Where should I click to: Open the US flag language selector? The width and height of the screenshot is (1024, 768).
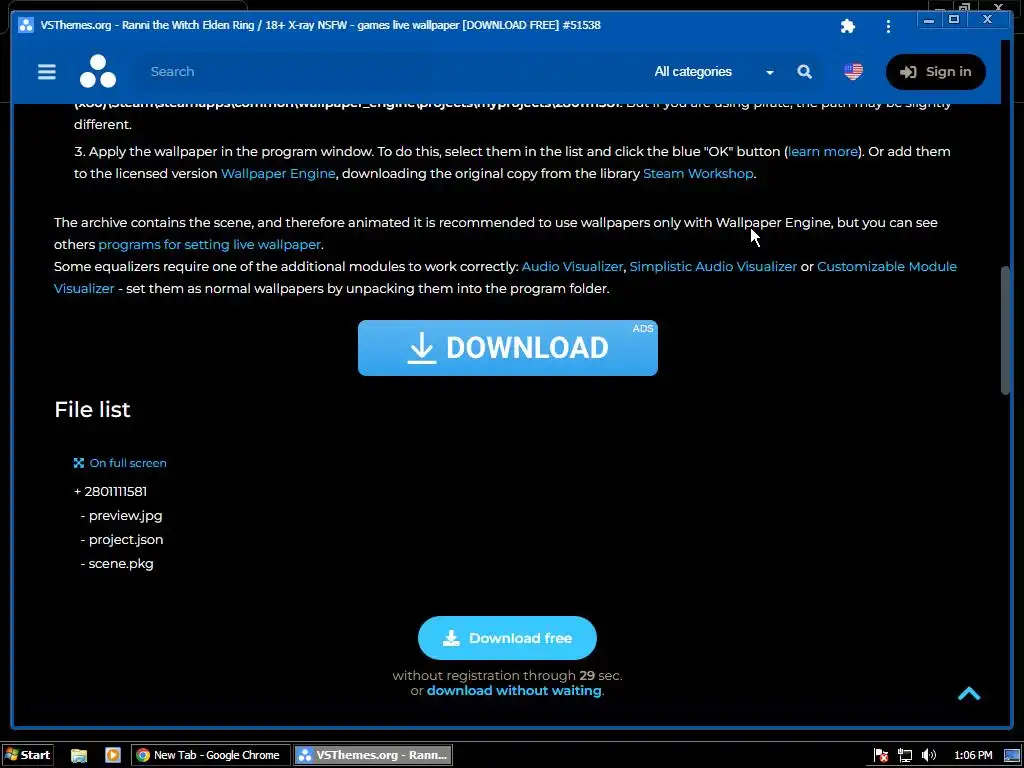(x=853, y=72)
